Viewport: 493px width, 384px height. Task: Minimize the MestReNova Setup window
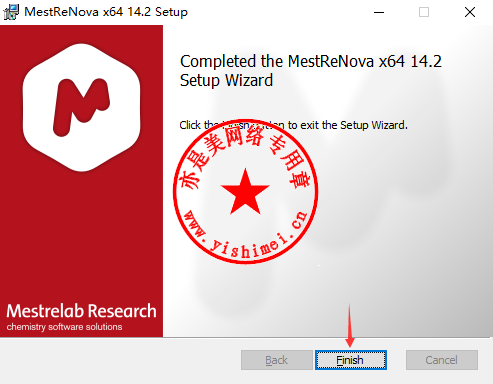379,12
